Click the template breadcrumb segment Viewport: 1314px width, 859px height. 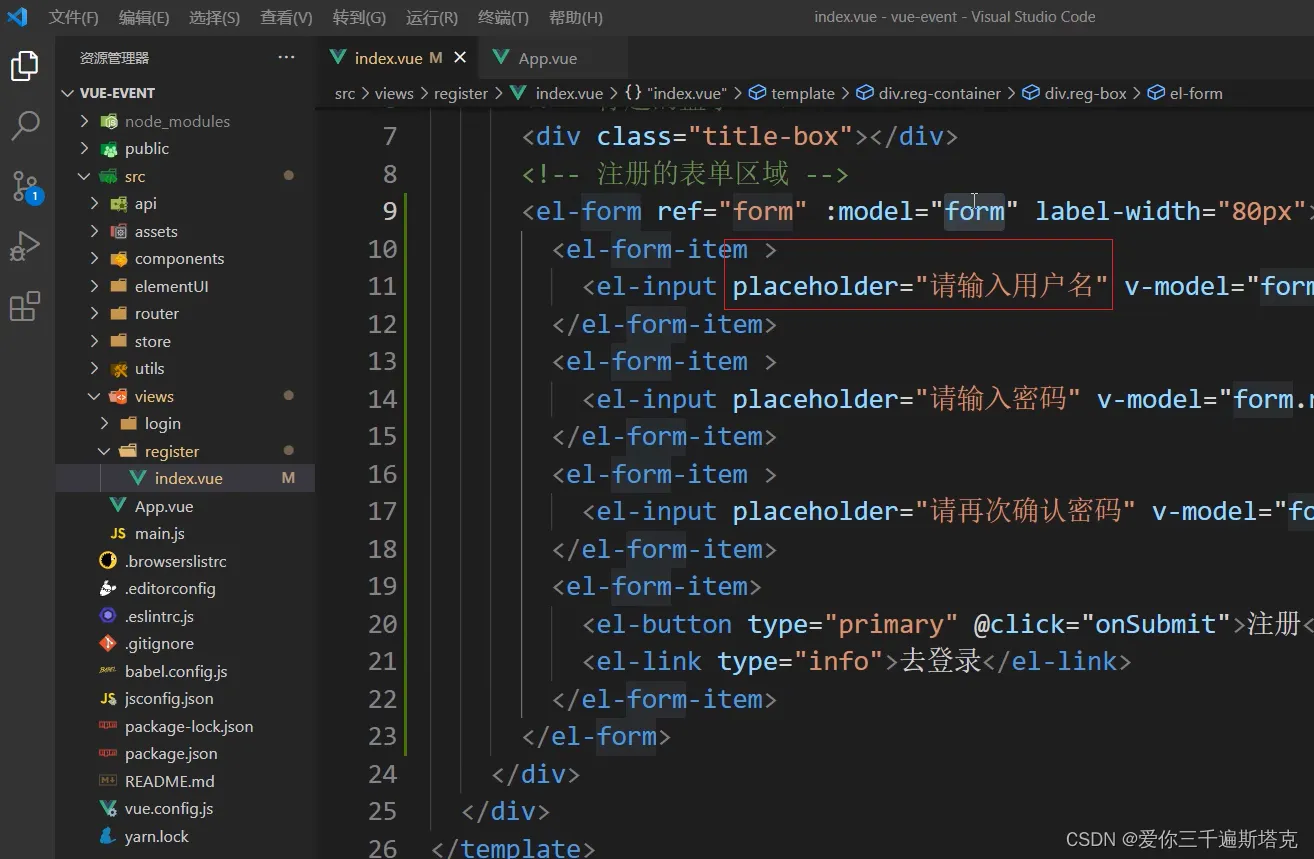tap(802, 93)
